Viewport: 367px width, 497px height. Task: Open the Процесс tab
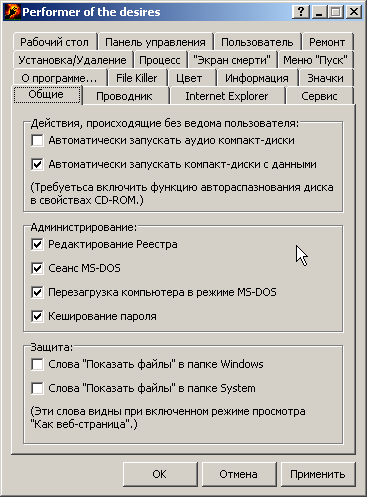coord(160,60)
